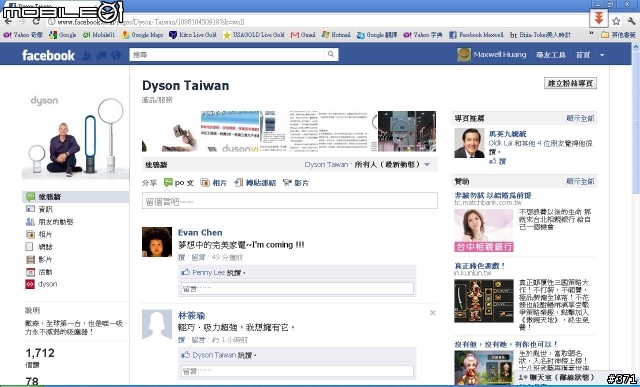This screenshot has width=640, height=387.
Task: Reload the page with refresh icon
Action: coord(36,22)
